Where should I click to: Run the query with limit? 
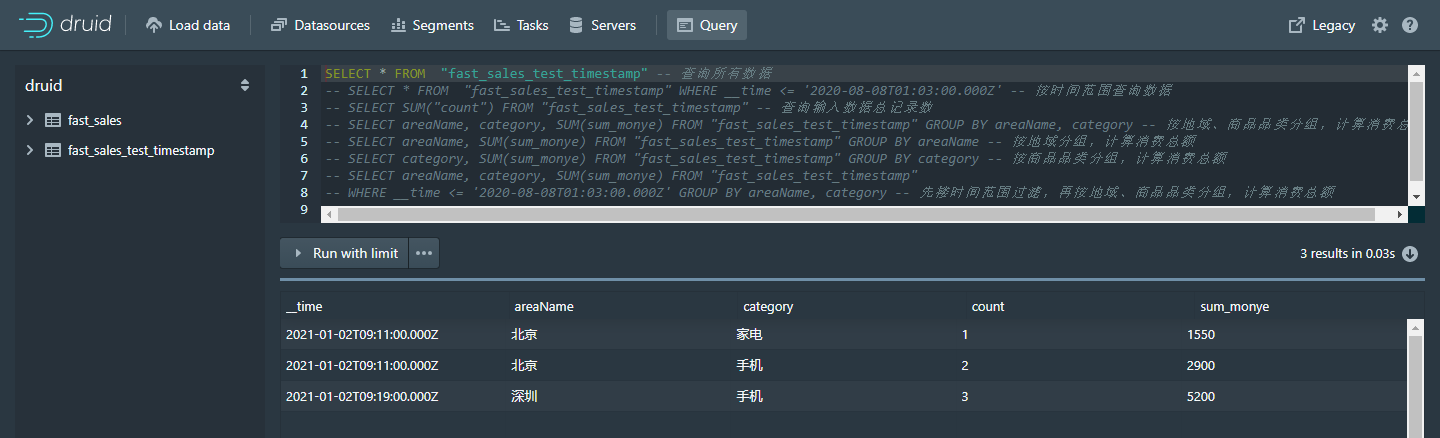point(345,254)
